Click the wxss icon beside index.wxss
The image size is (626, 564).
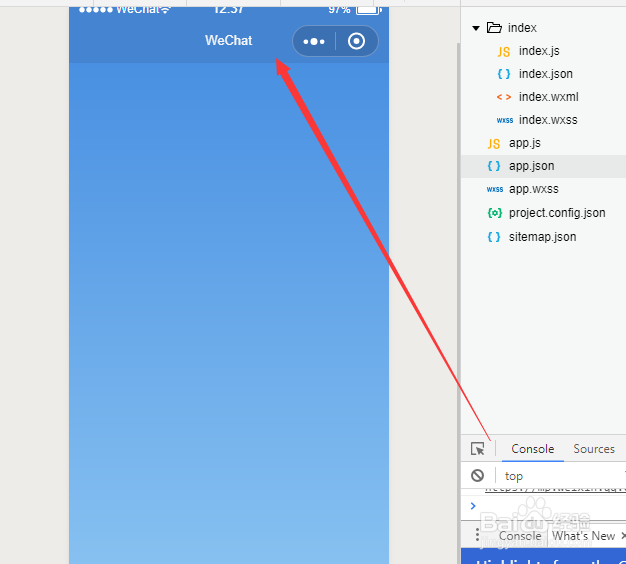tap(505, 120)
